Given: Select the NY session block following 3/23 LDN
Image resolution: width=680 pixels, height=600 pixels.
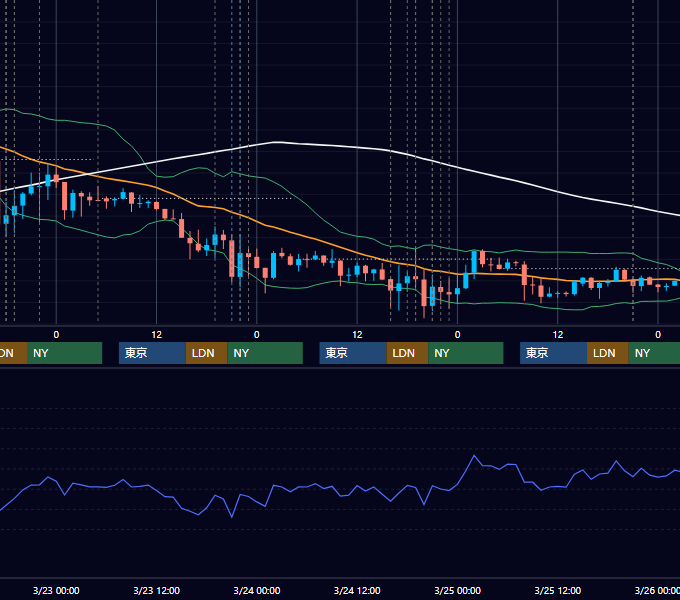Looking at the screenshot, I should tap(265, 353).
